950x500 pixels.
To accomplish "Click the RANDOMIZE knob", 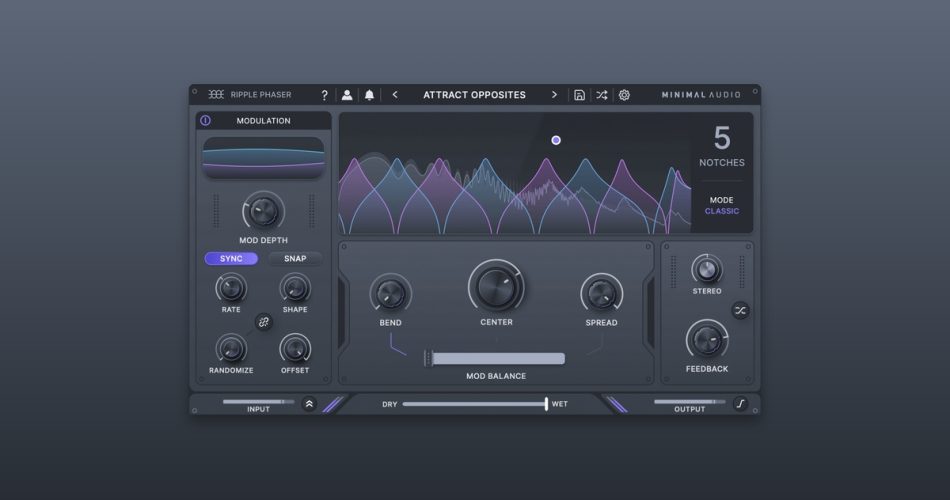I will coord(231,348).
